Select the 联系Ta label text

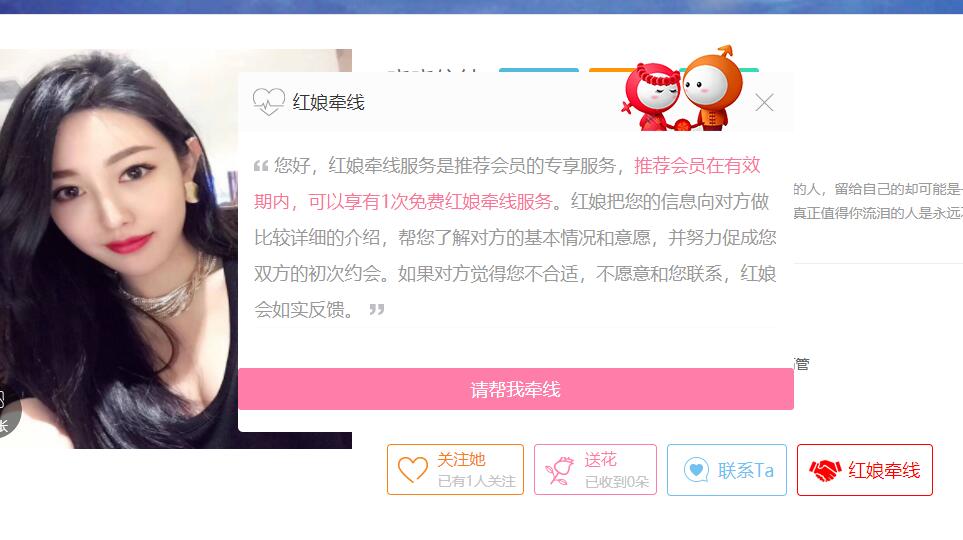coord(746,471)
